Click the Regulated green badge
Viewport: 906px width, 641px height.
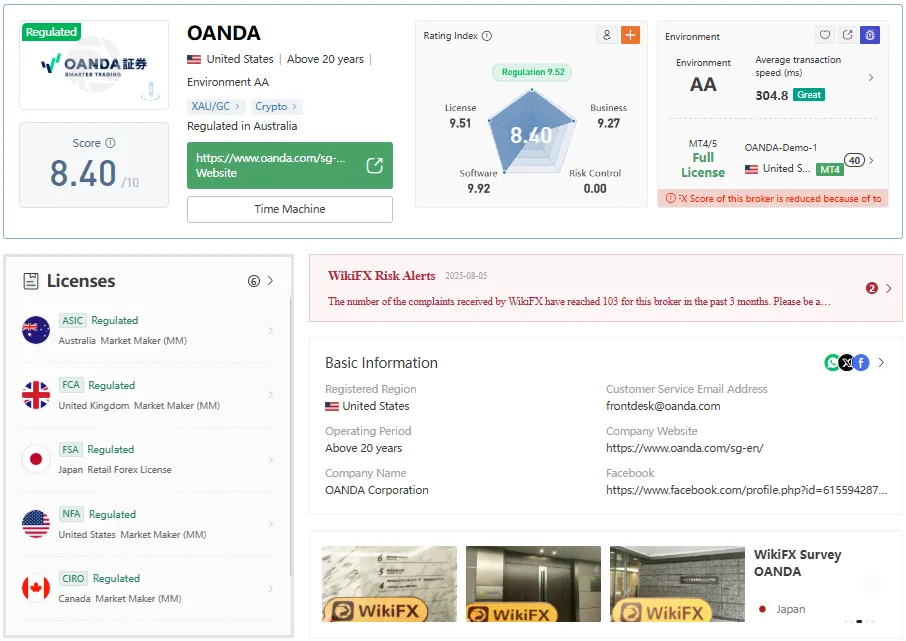(51, 32)
